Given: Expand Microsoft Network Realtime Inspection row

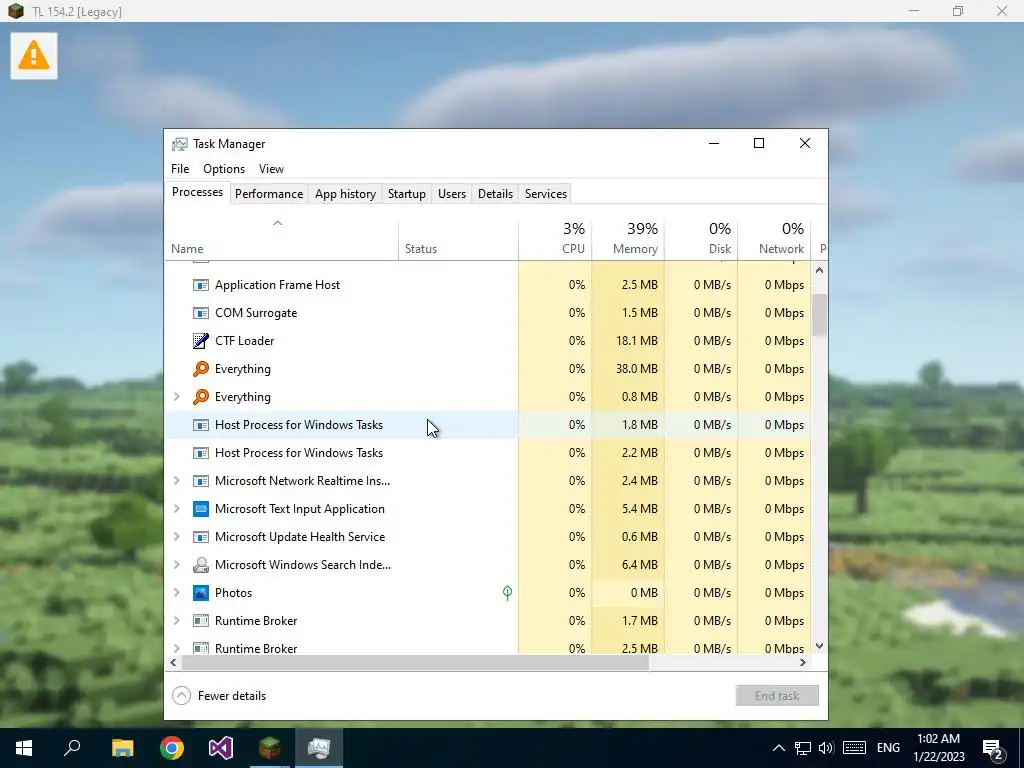Looking at the screenshot, I should click(176, 481).
